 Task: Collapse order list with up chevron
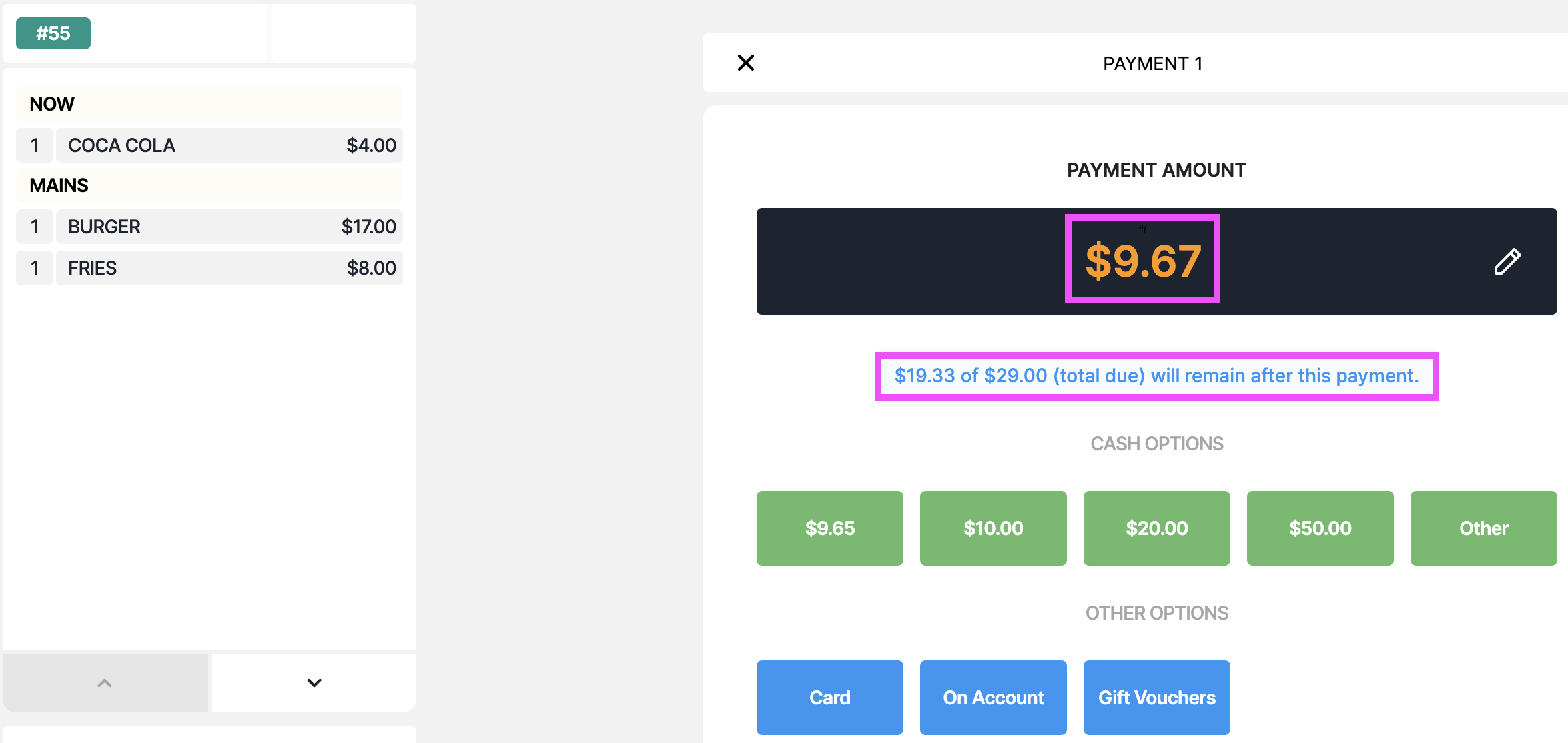tap(105, 683)
